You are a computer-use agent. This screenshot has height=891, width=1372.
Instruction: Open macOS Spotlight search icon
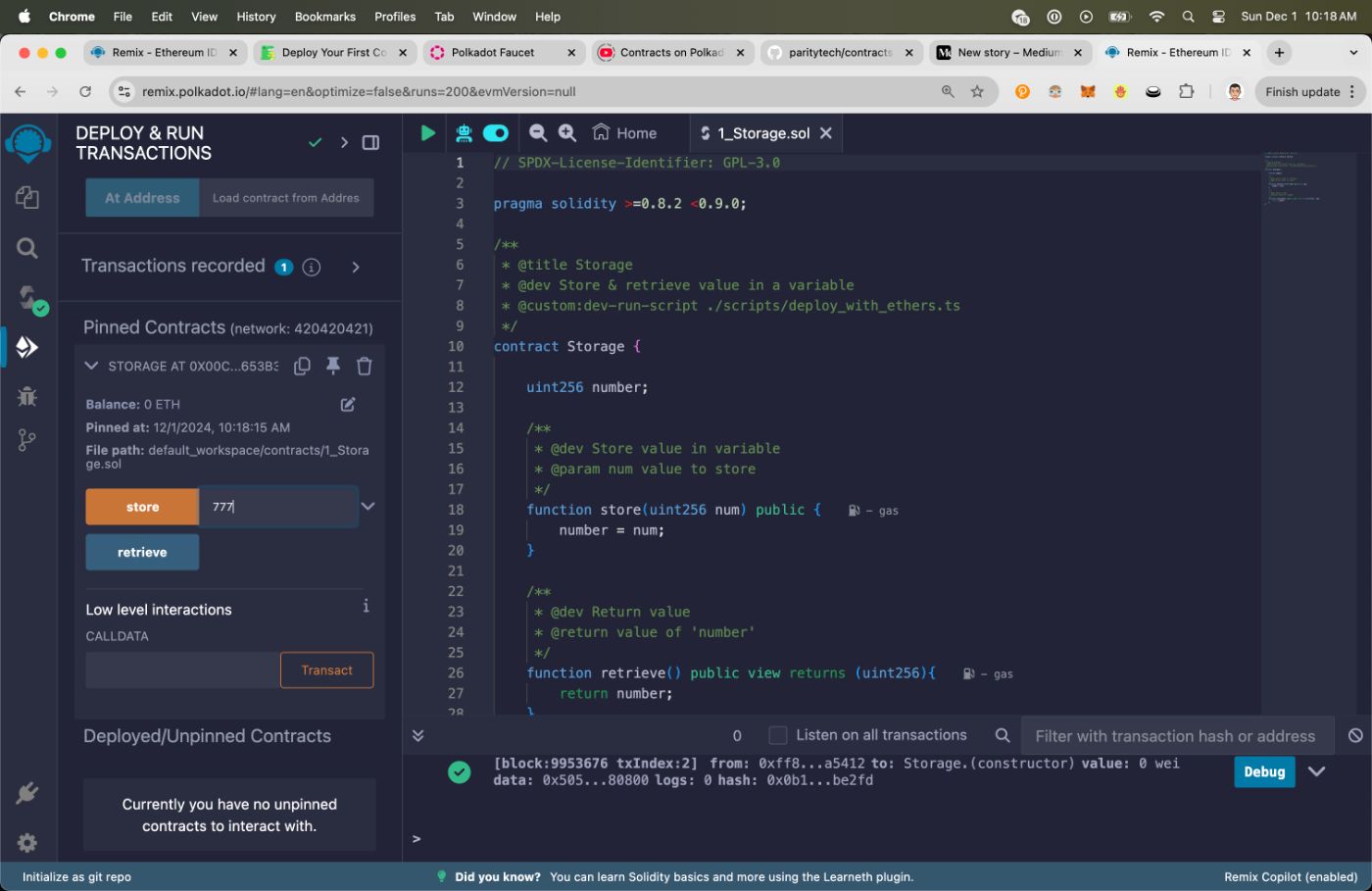point(1188,17)
